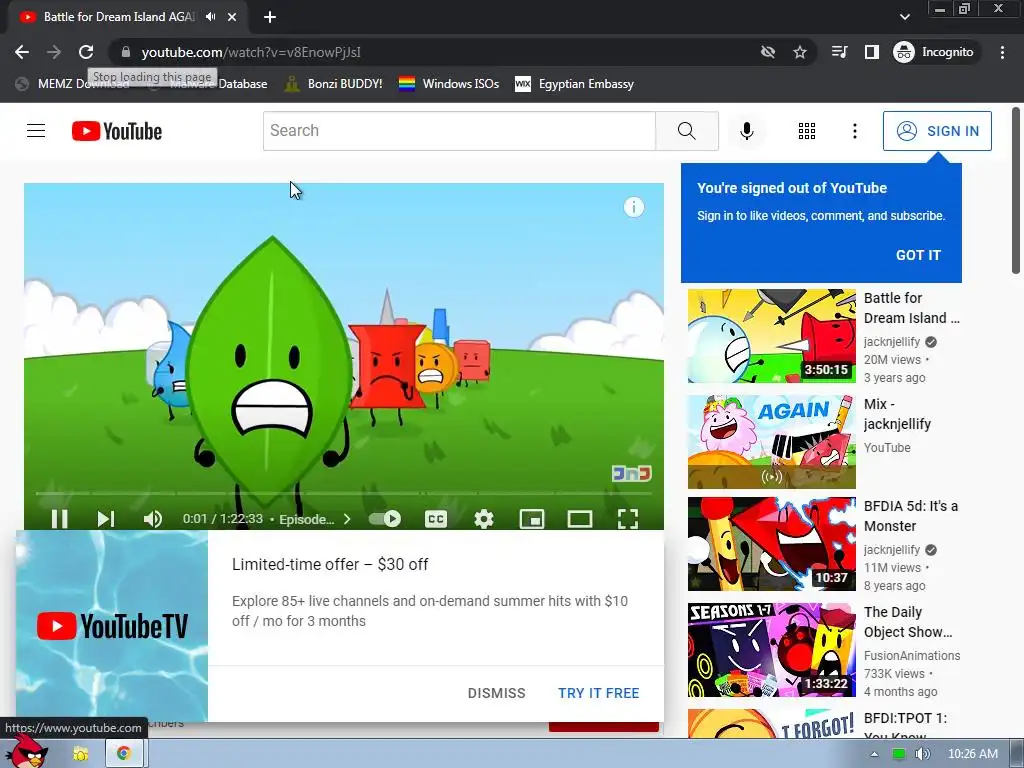Dismiss signed-out notice with GOT IT
The width and height of the screenshot is (1024, 768).
(918, 255)
